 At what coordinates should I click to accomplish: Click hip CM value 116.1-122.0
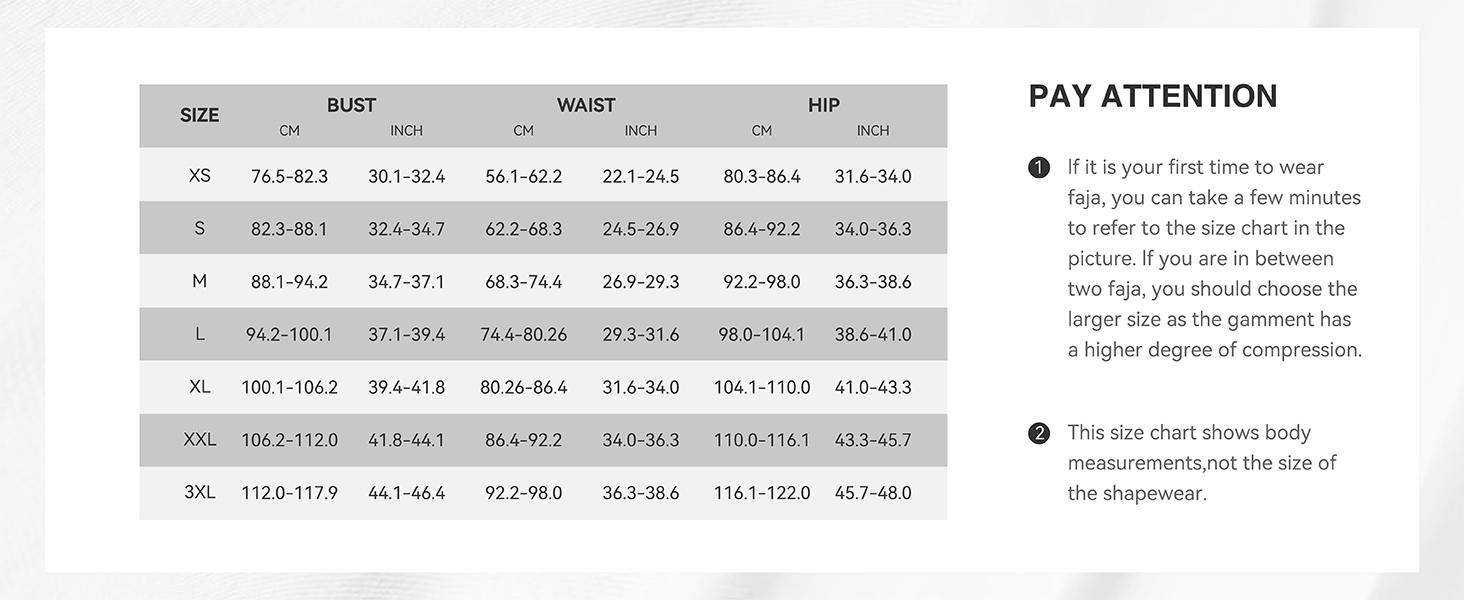761,493
